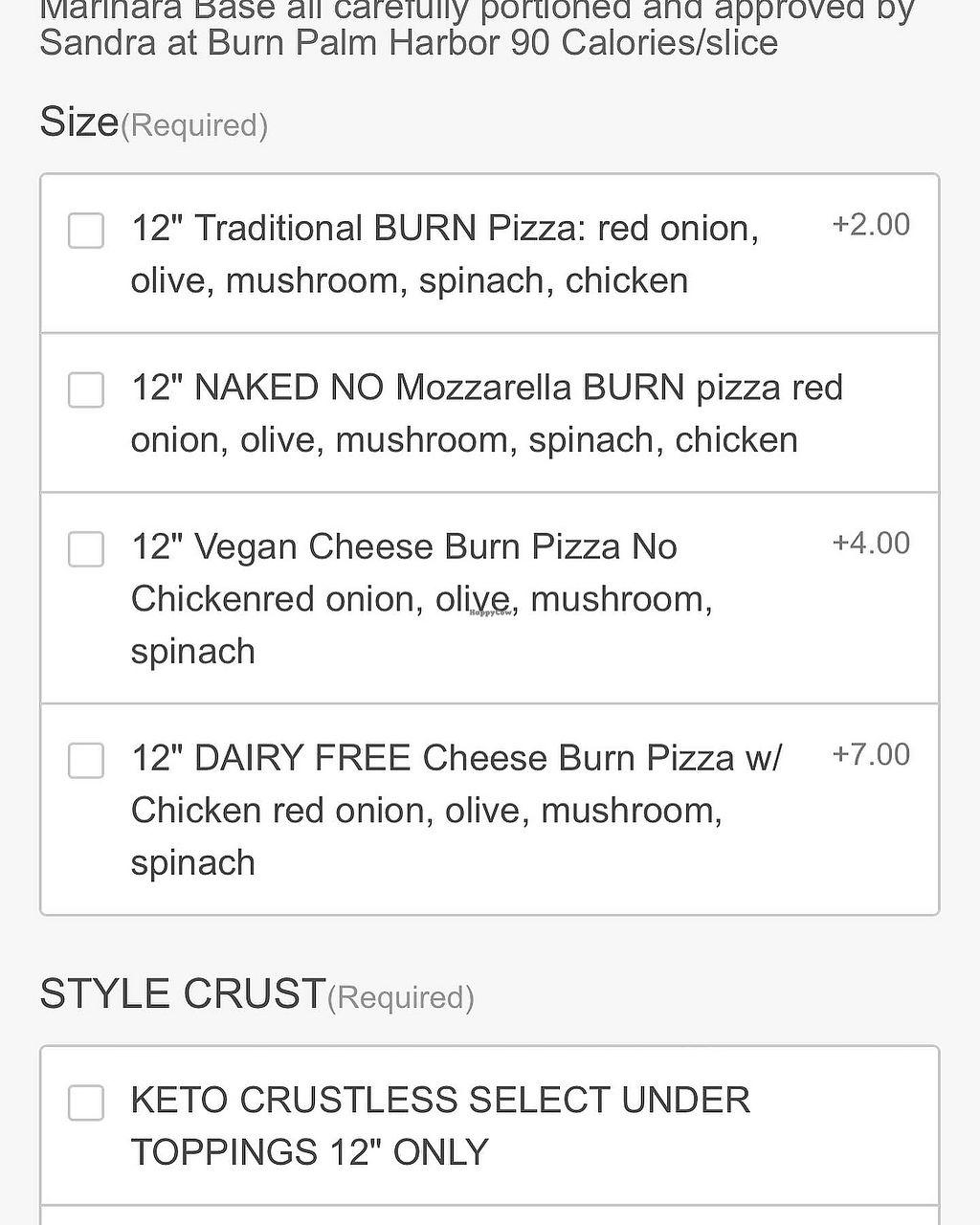Click the STYLE CRUST section heading
This screenshot has width=980, height=1225.
pyautogui.click(x=182, y=994)
